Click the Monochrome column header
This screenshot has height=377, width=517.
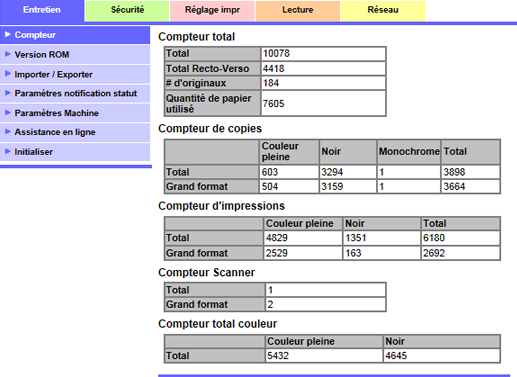click(x=409, y=152)
